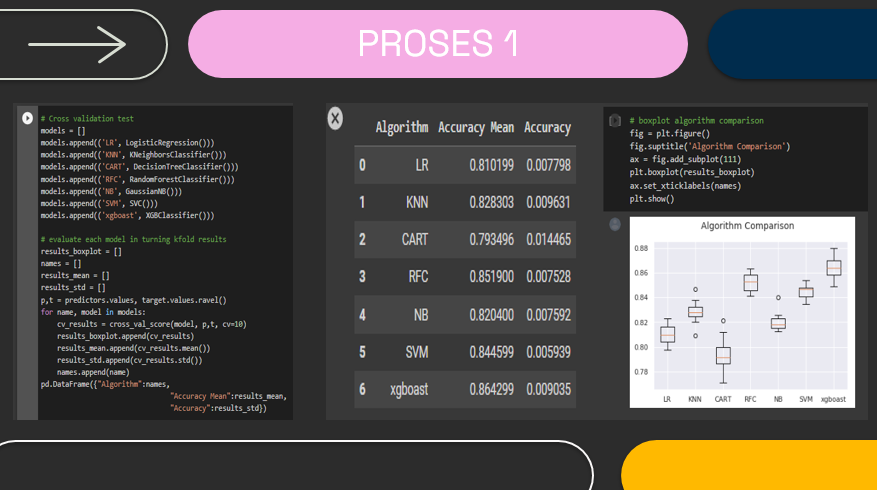Select the CART algorithm cell
Screen dimensions: 877x490
(415, 239)
